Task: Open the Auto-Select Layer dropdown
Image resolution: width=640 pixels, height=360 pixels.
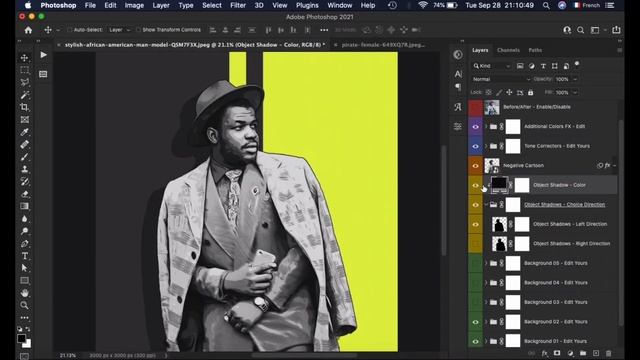Action: (119, 30)
